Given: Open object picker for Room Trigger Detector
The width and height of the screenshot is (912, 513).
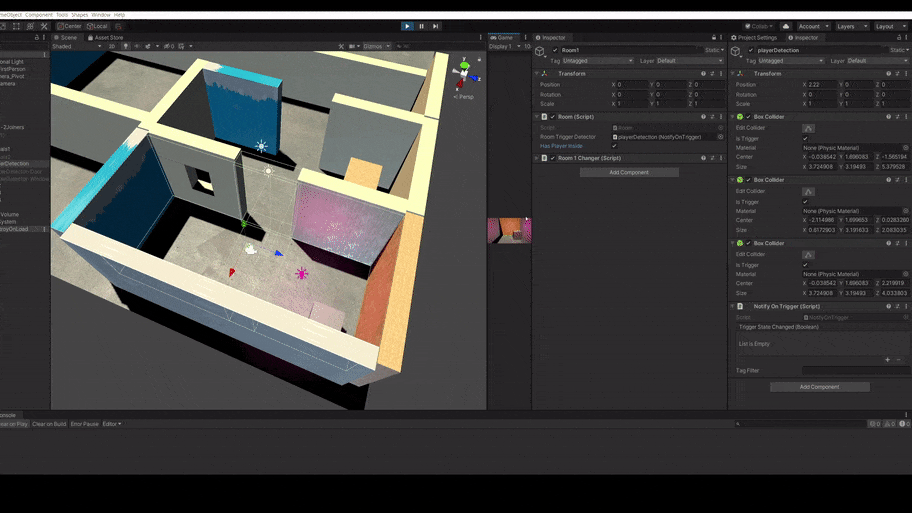Looking at the screenshot, I should [720, 137].
